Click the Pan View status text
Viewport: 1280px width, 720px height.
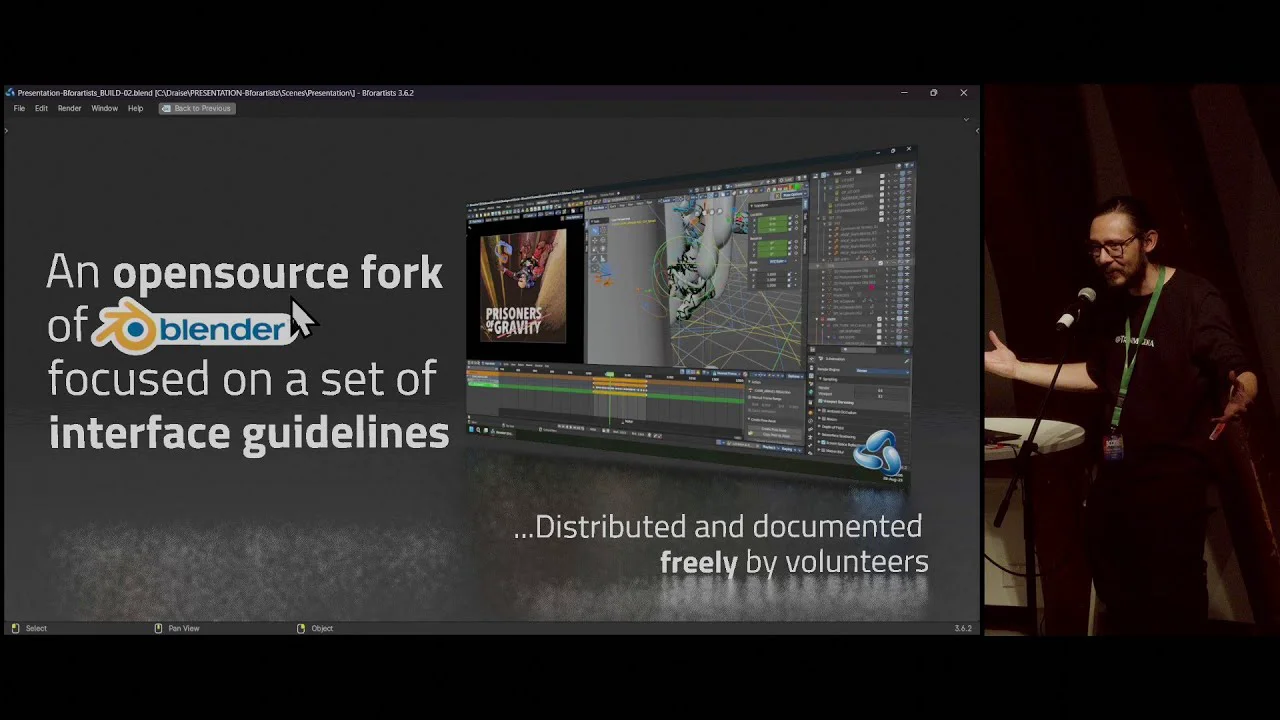pos(184,628)
